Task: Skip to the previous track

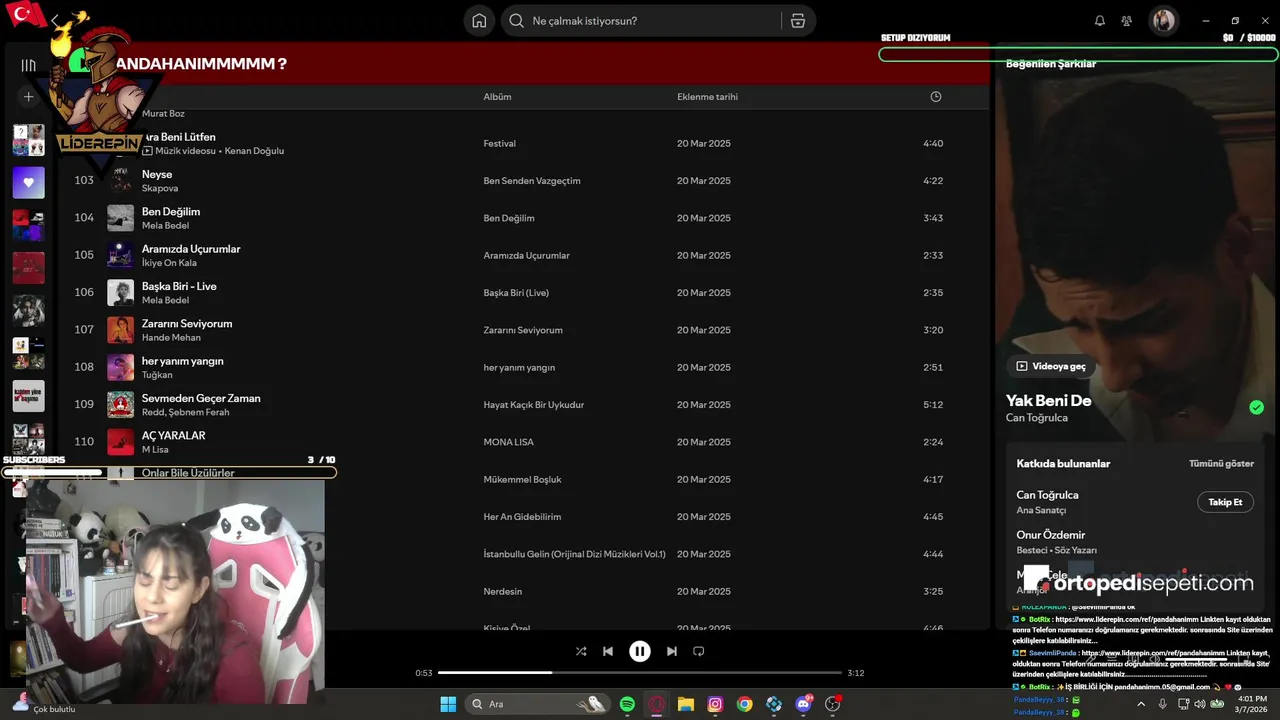Action: coord(608,651)
